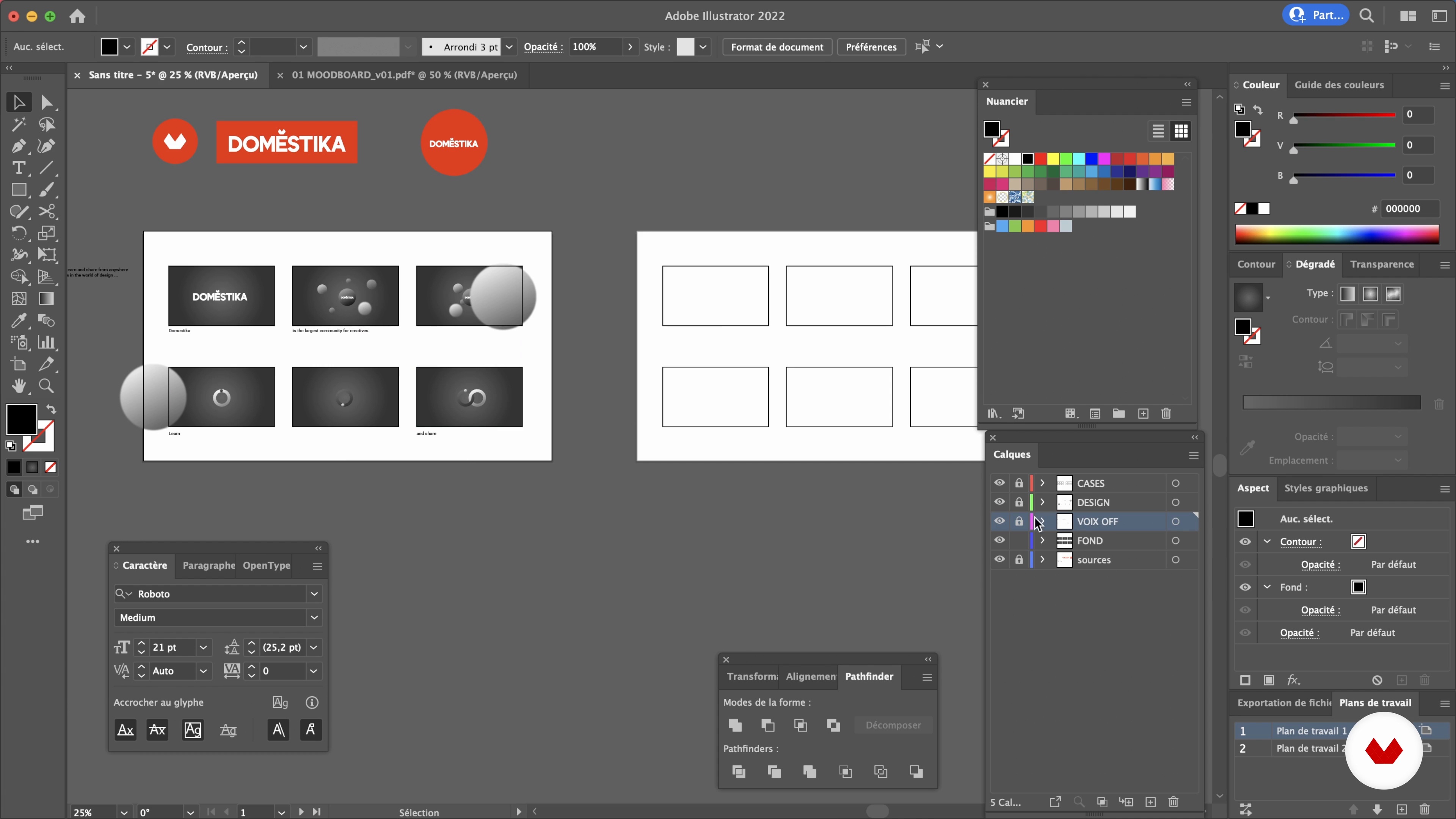
Task: Select the Hand tool
Action: pyautogui.click(x=19, y=386)
